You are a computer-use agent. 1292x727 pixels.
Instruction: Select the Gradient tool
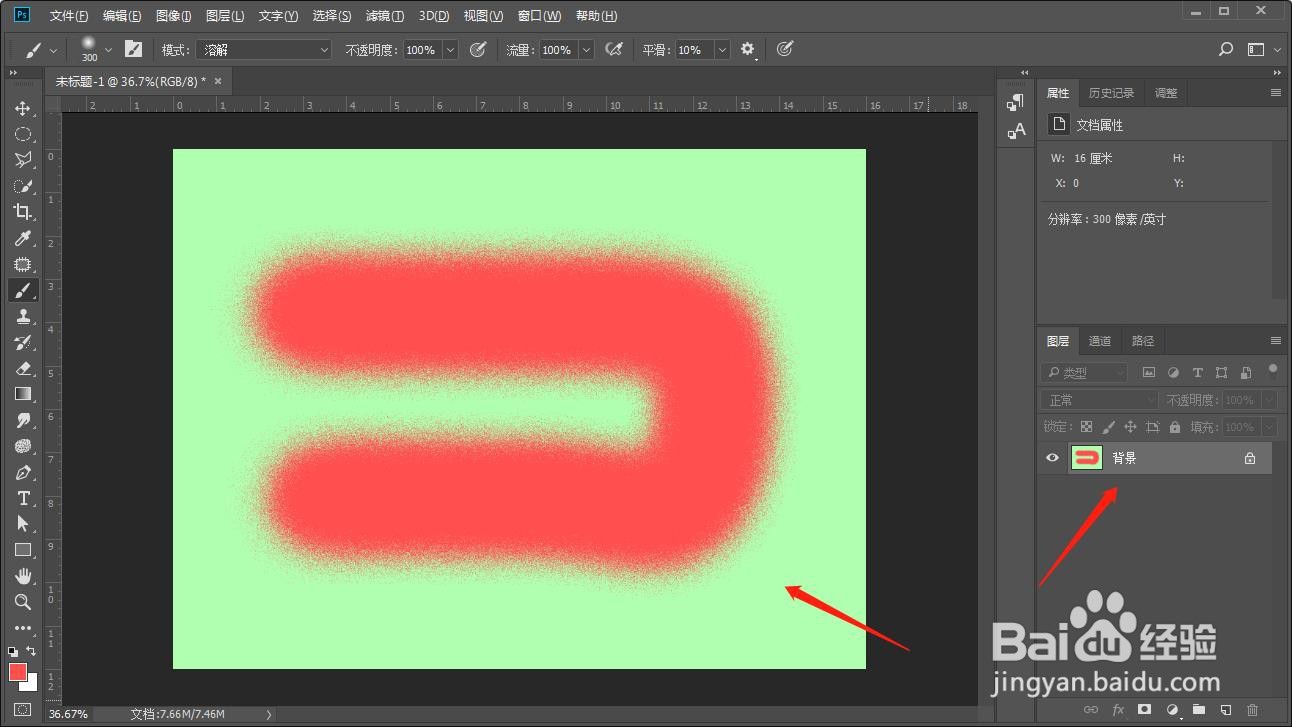point(23,394)
